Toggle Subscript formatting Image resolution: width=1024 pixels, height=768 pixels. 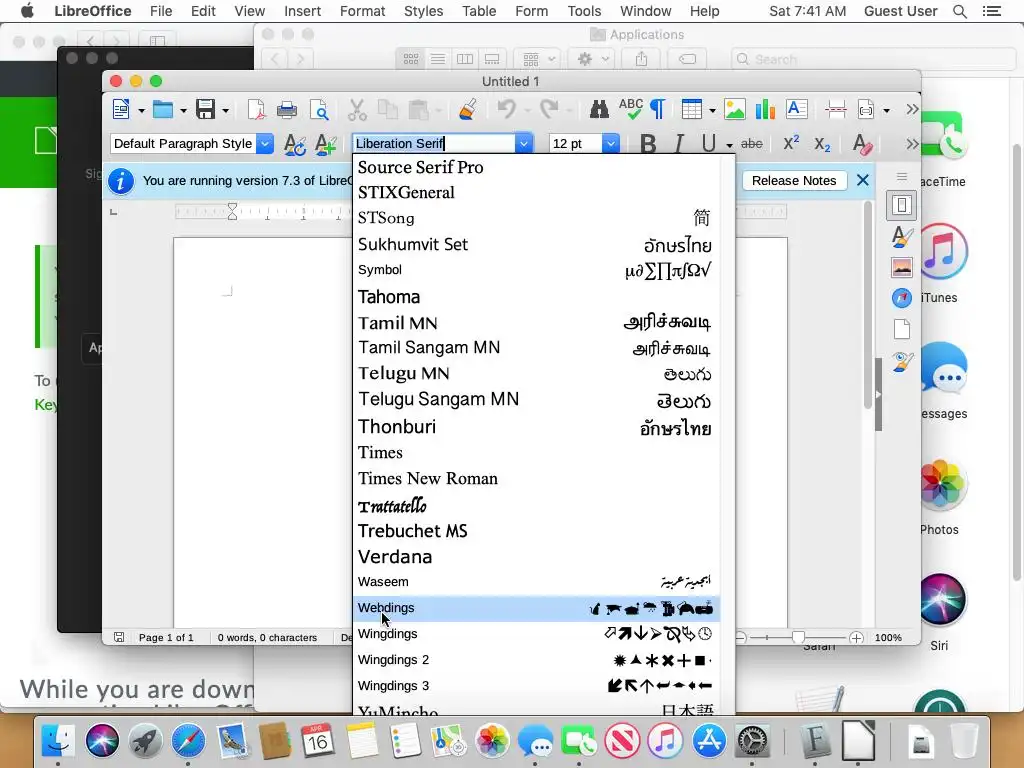822,144
